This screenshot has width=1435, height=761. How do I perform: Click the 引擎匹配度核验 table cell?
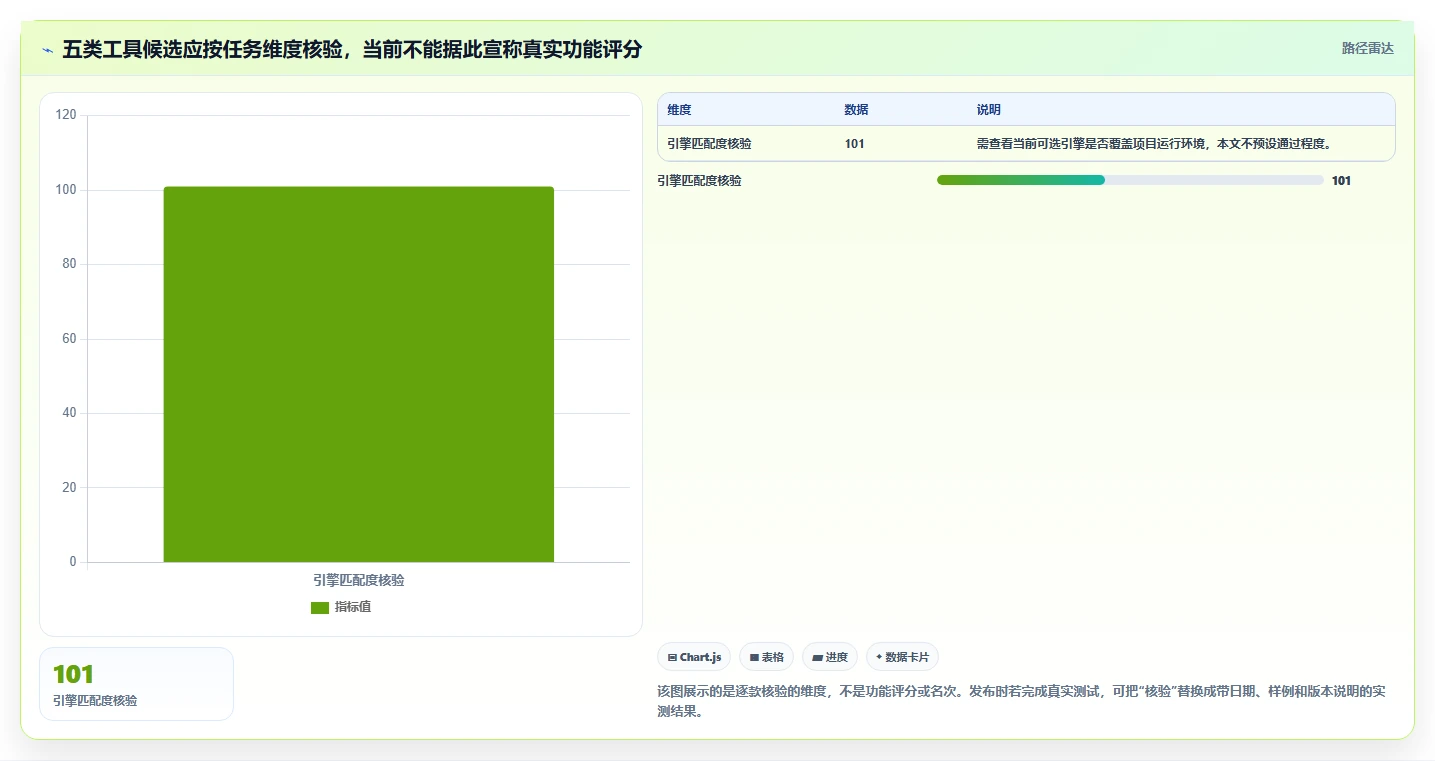[709, 144]
